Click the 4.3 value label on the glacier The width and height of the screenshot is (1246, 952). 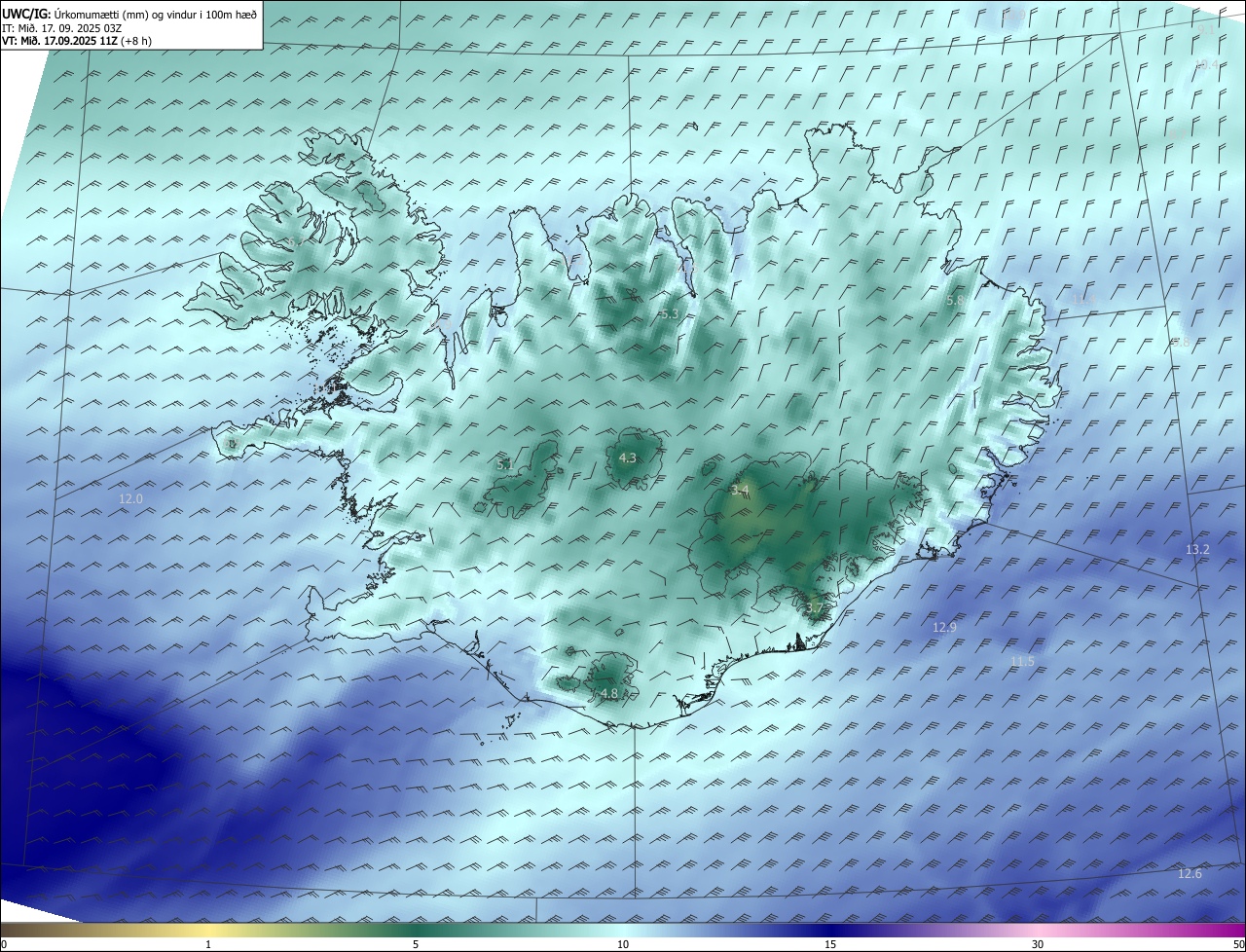[x=628, y=458]
